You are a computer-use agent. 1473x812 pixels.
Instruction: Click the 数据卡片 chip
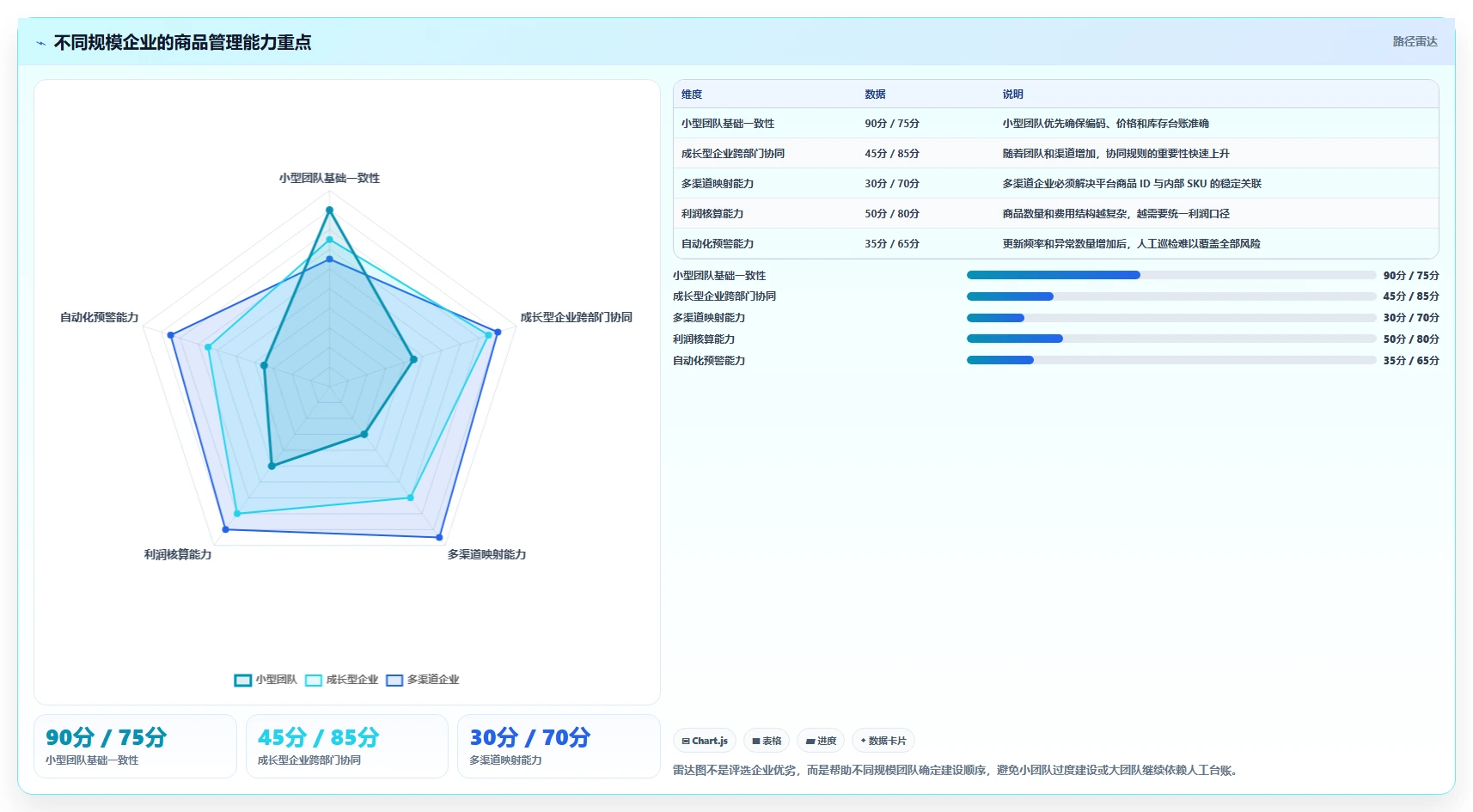[883, 741]
